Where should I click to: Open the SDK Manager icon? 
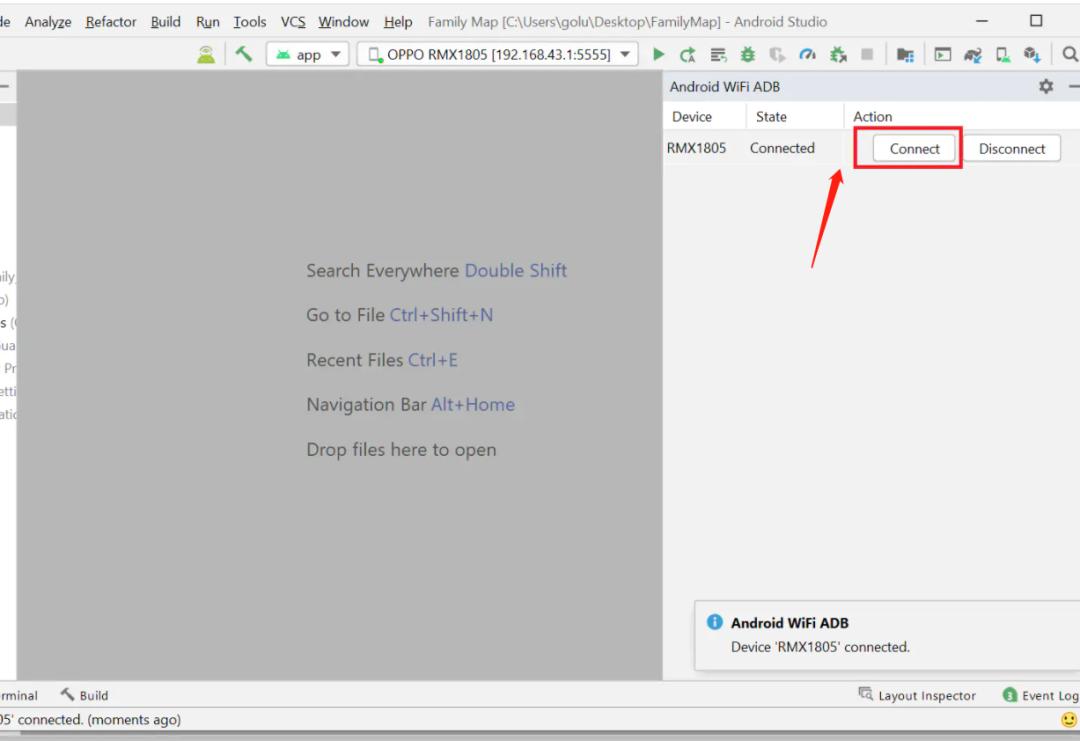pyautogui.click(x=1031, y=55)
